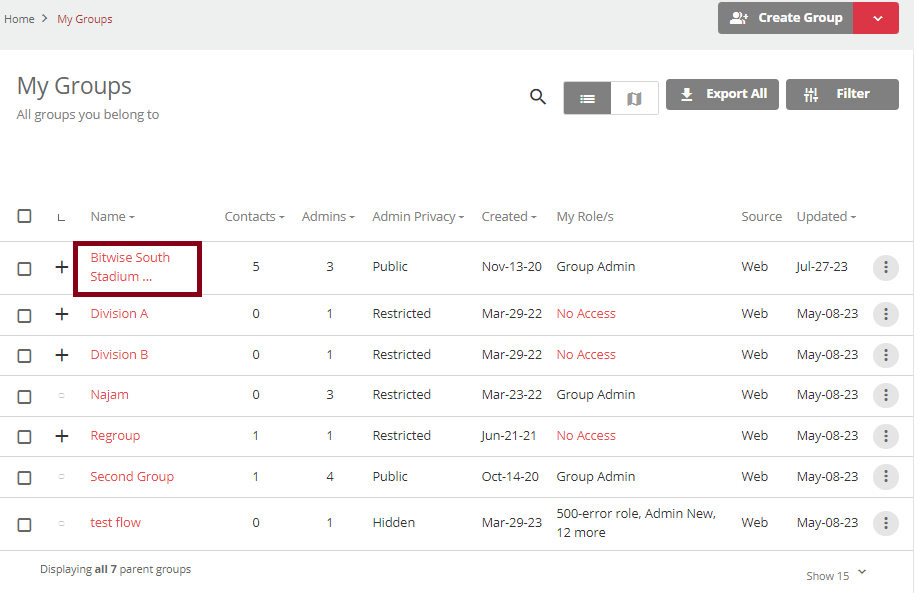Click the Export All button
The height and width of the screenshot is (593, 914).
[x=722, y=94]
